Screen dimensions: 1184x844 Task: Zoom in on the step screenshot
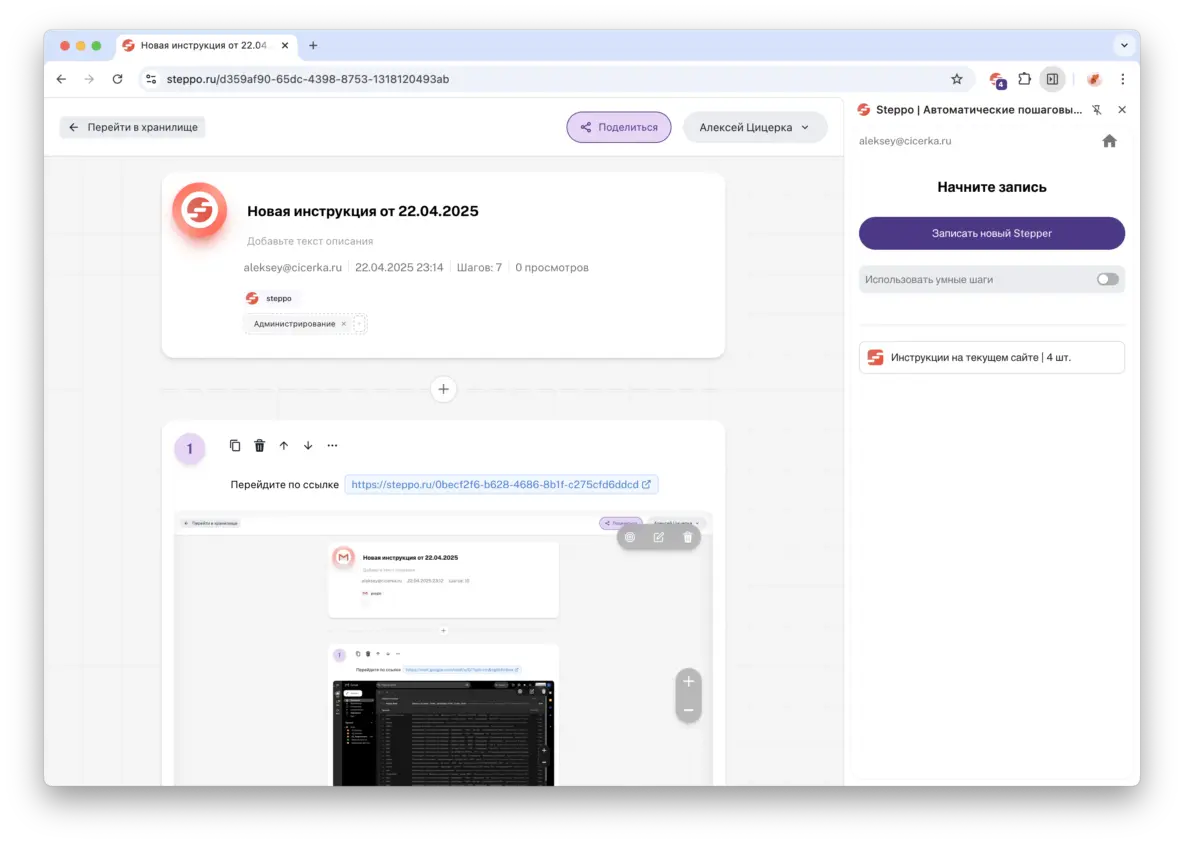tap(689, 682)
